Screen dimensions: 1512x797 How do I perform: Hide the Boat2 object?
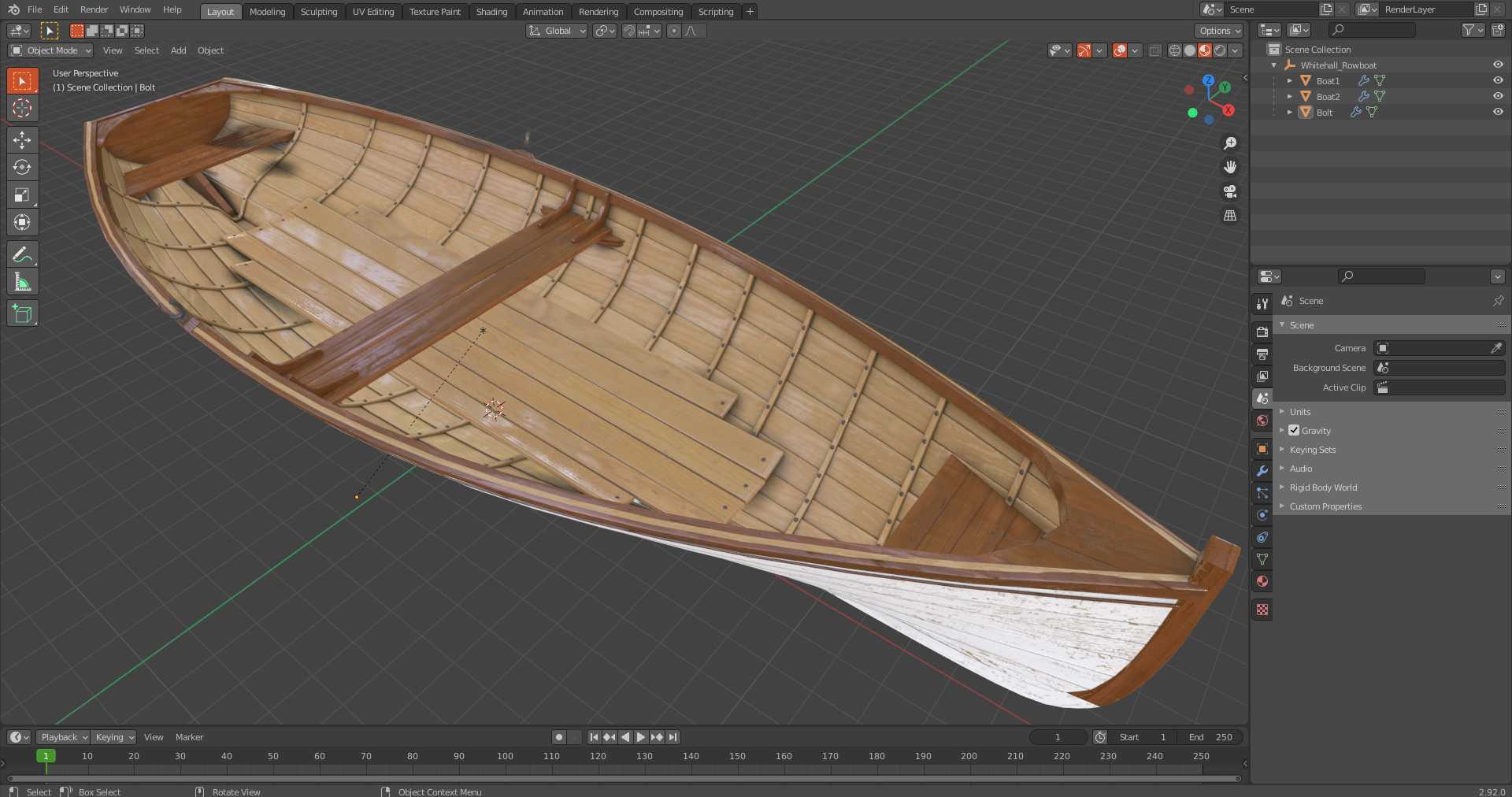pyautogui.click(x=1498, y=96)
